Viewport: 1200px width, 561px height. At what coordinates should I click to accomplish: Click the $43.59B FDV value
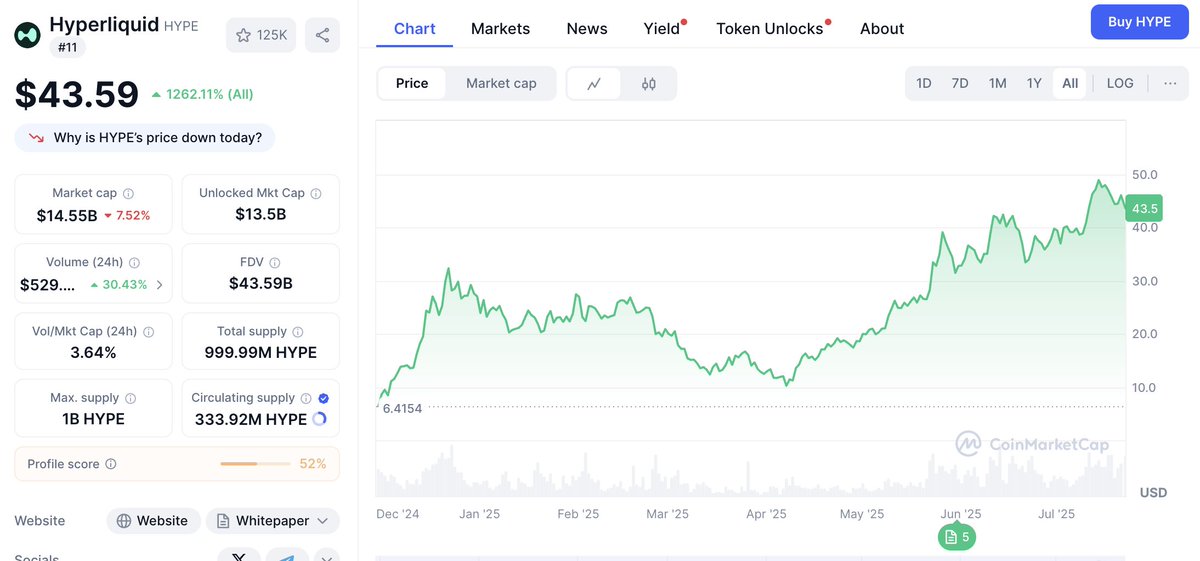click(261, 283)
